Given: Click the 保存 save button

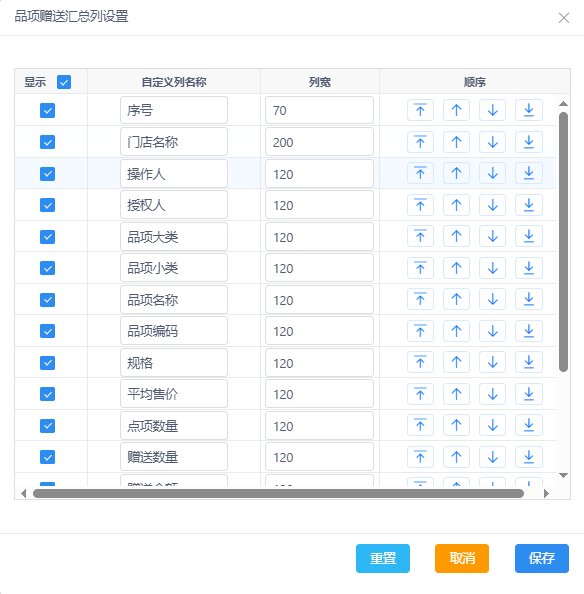Looking at the screenshot, I should coord(542,558).
